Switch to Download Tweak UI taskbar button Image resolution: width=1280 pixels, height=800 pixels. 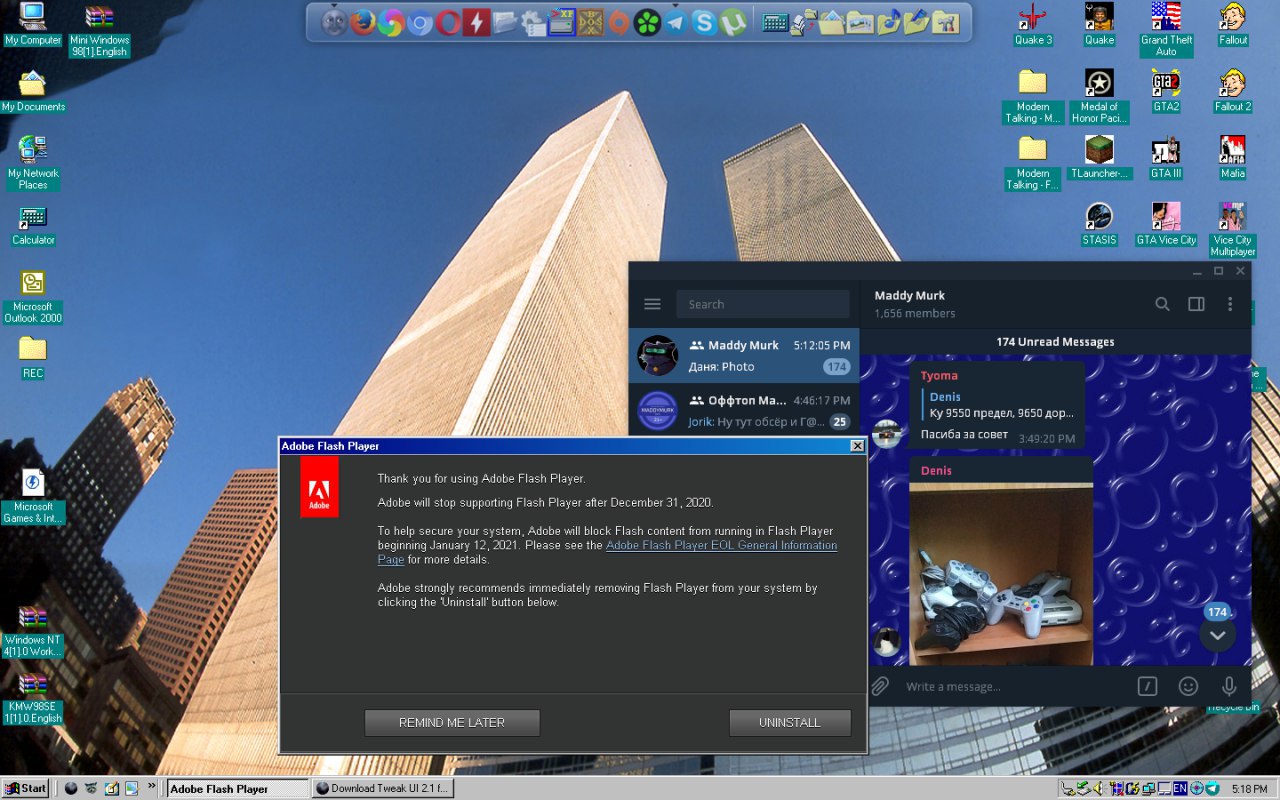(x=384, y=788)
